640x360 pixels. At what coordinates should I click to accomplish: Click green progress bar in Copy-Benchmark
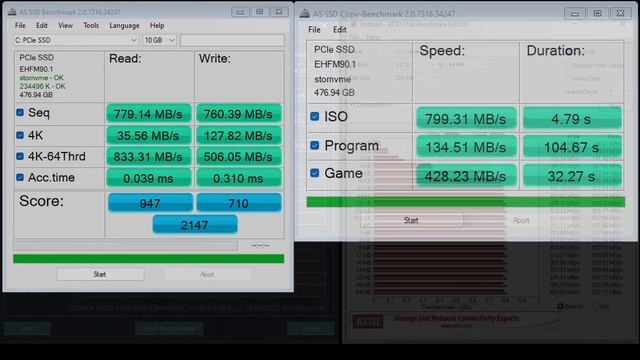(466, 202)
